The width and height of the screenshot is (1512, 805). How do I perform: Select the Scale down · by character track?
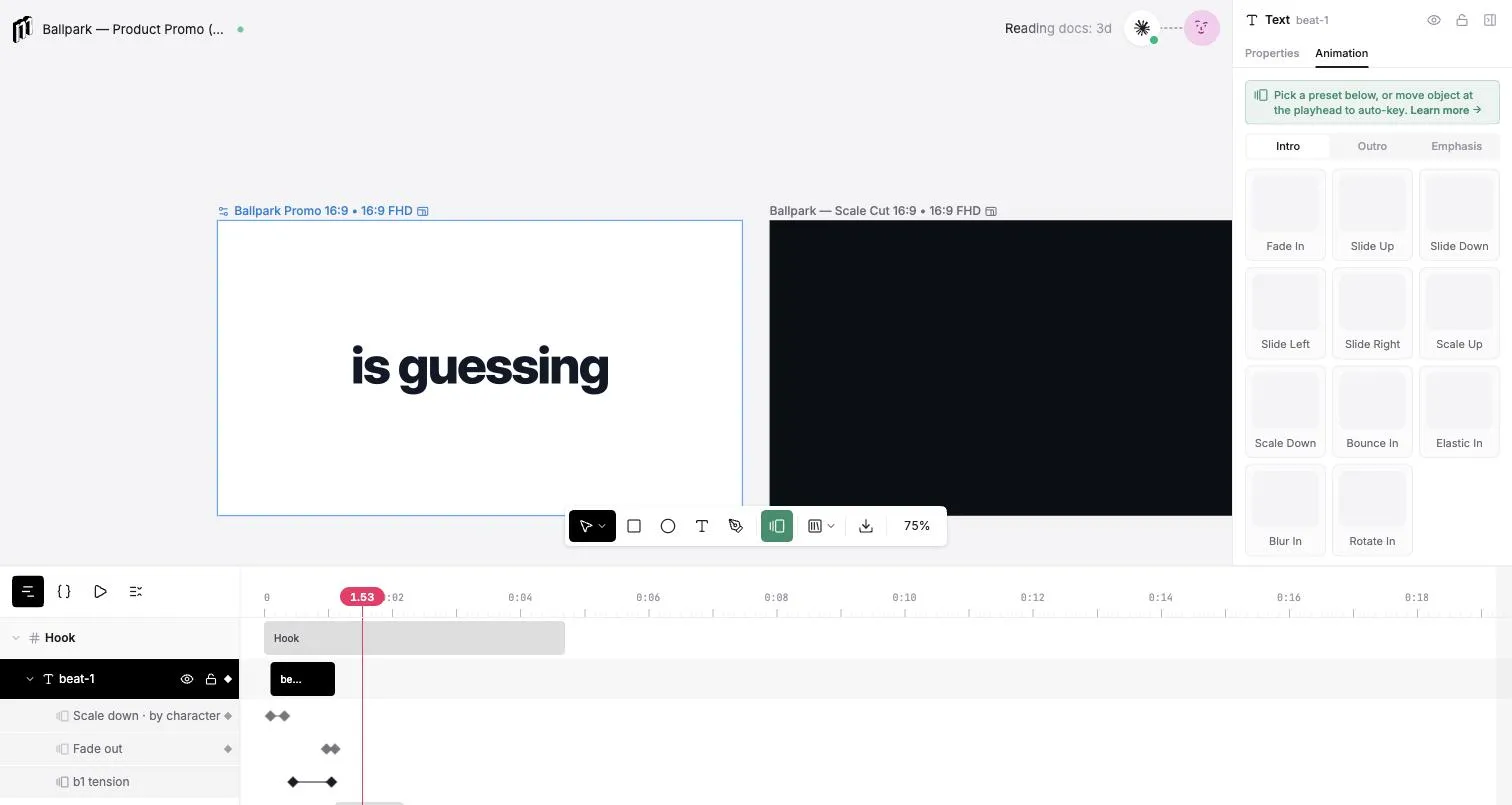click(120, 716)
